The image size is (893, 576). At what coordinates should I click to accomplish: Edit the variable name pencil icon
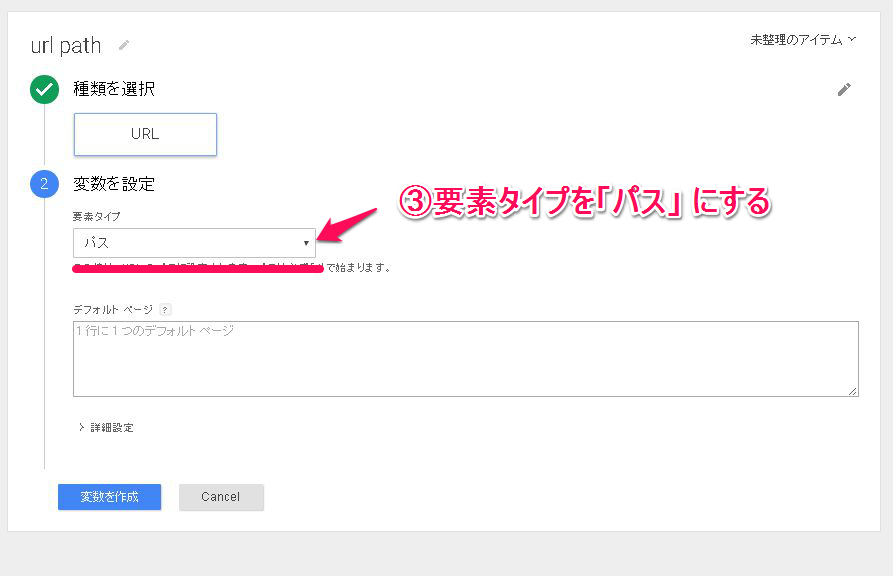click(x=124, y=45)
